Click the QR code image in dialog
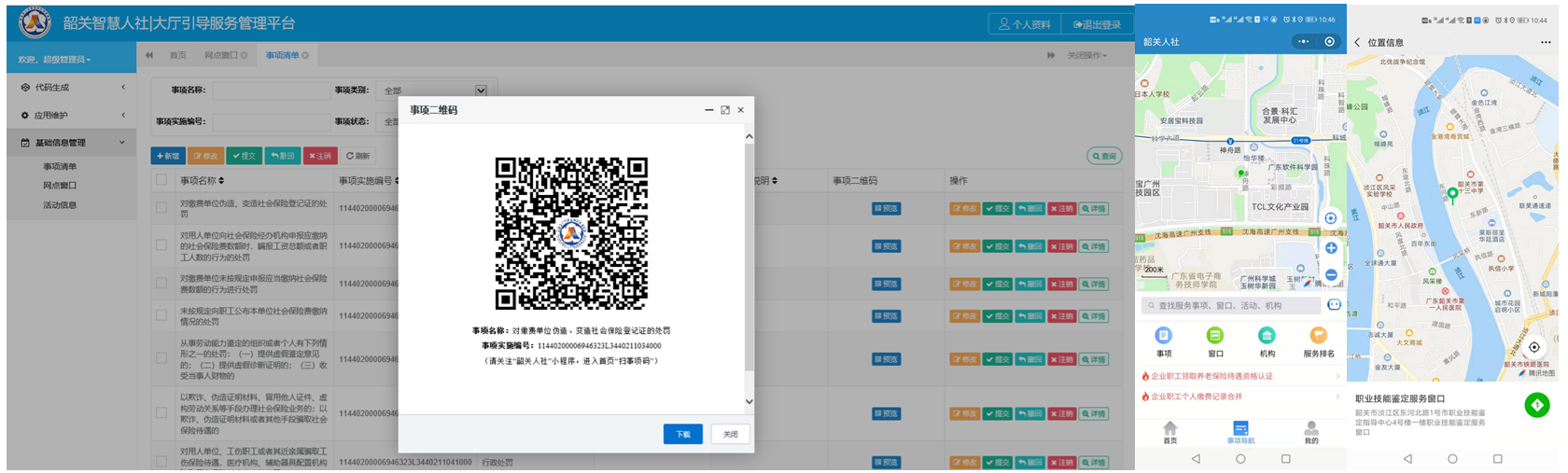Screen dimensions: 1568x473 571,233
